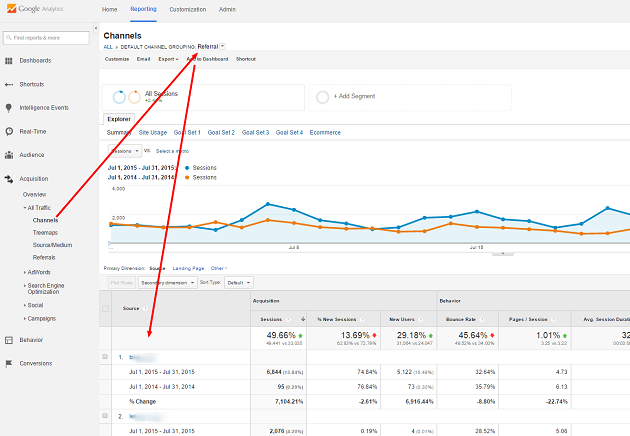Switch to Goal Set 1 view

tap(187, 133)
